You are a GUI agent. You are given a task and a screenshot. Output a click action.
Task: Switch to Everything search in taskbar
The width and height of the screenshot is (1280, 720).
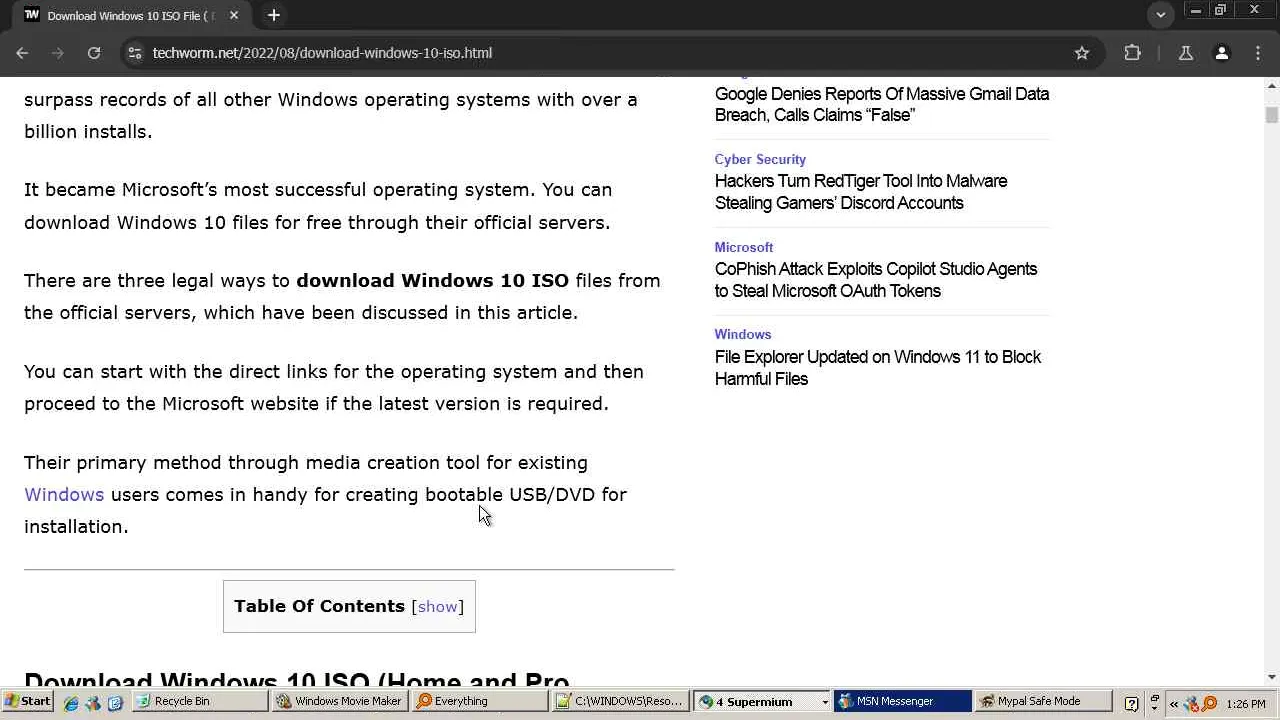pyautogui.click(x=480, y=701)
